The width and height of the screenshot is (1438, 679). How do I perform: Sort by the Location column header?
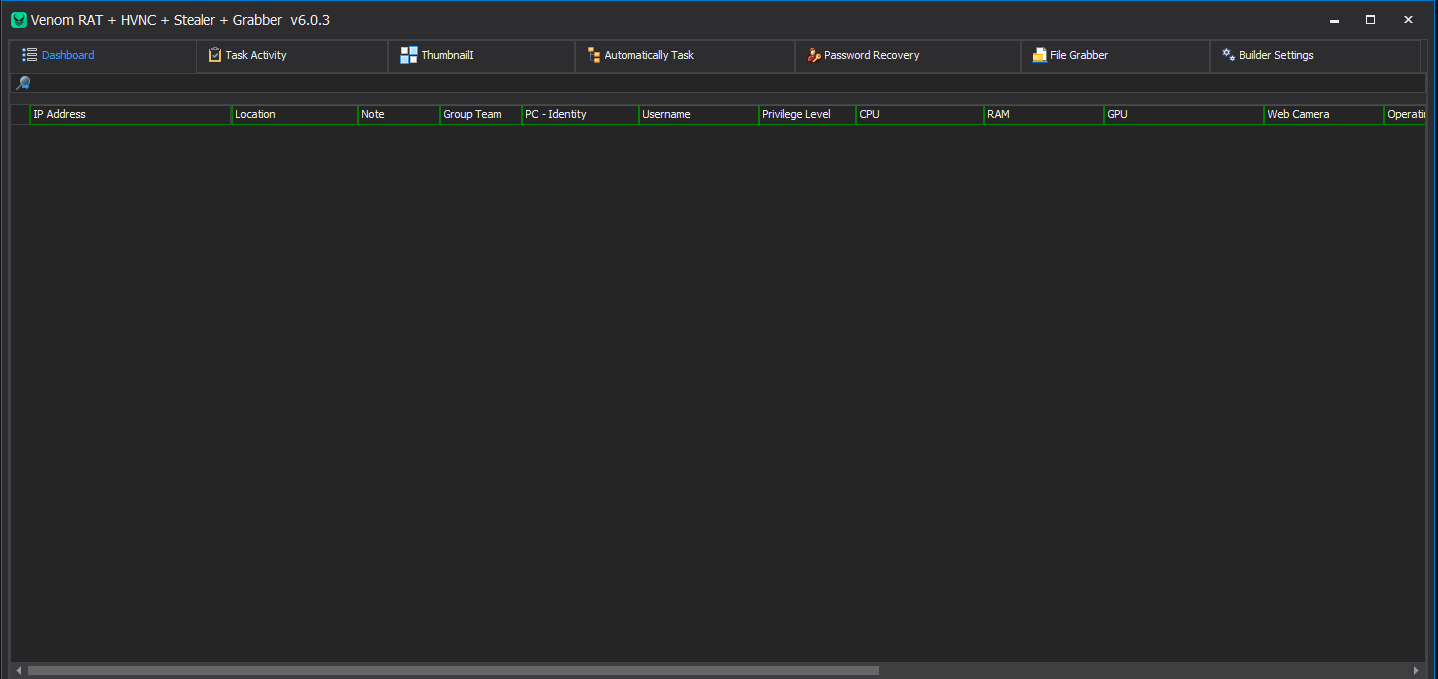click(x=294, y=114)
